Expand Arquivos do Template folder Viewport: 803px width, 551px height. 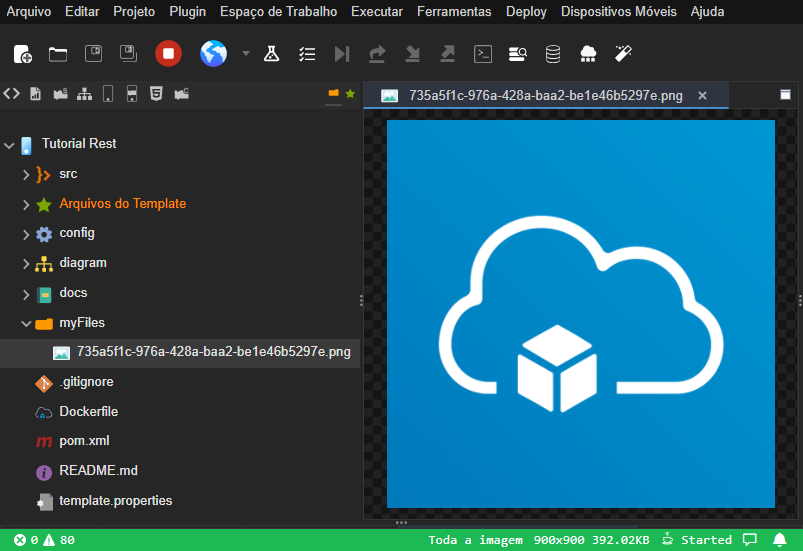[26, 205]
